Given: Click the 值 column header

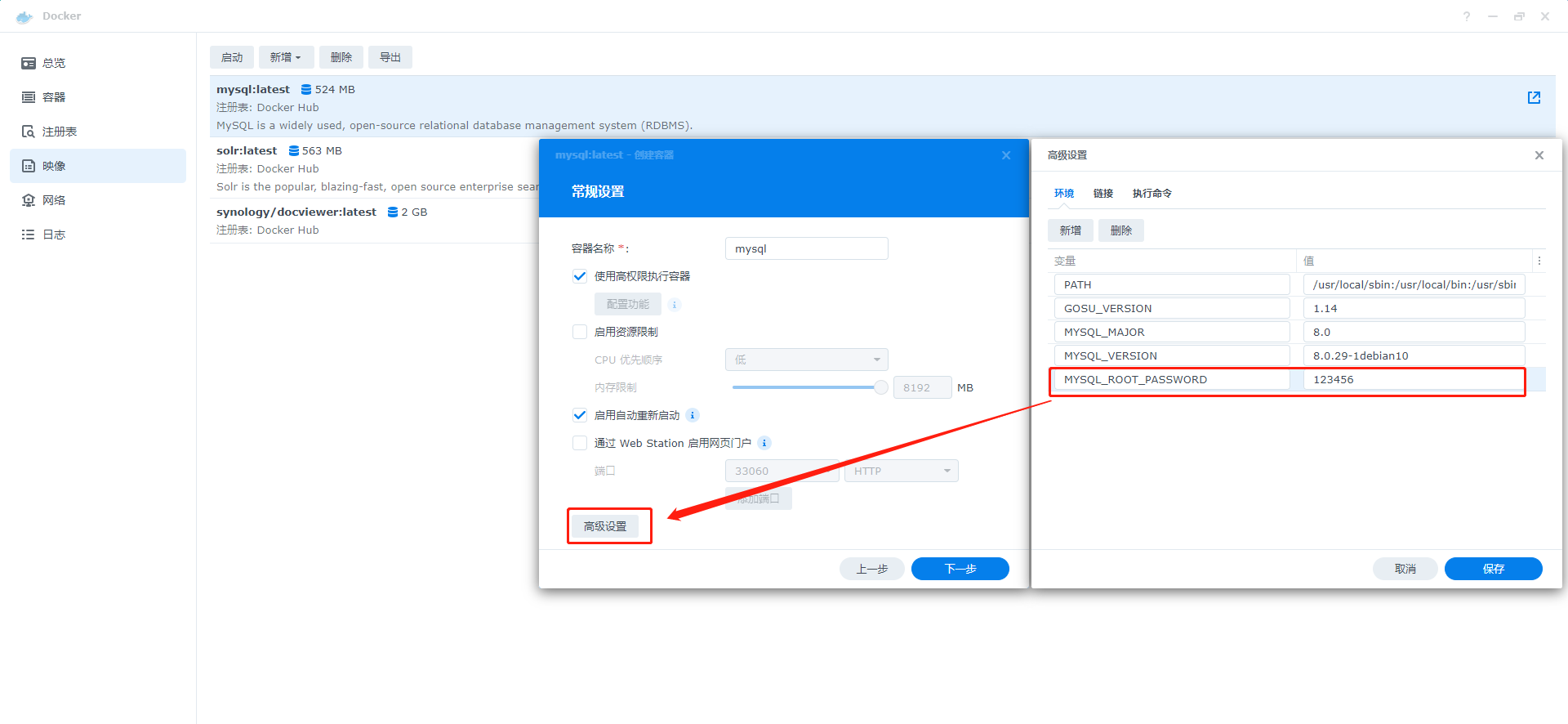Looking at the screenshot, I should click(1414, 261).
